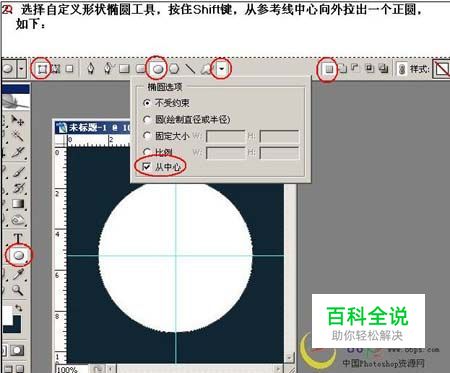The image size is (450, 373).
Task: Click the 100% zoom field
Action: [71, 369]
